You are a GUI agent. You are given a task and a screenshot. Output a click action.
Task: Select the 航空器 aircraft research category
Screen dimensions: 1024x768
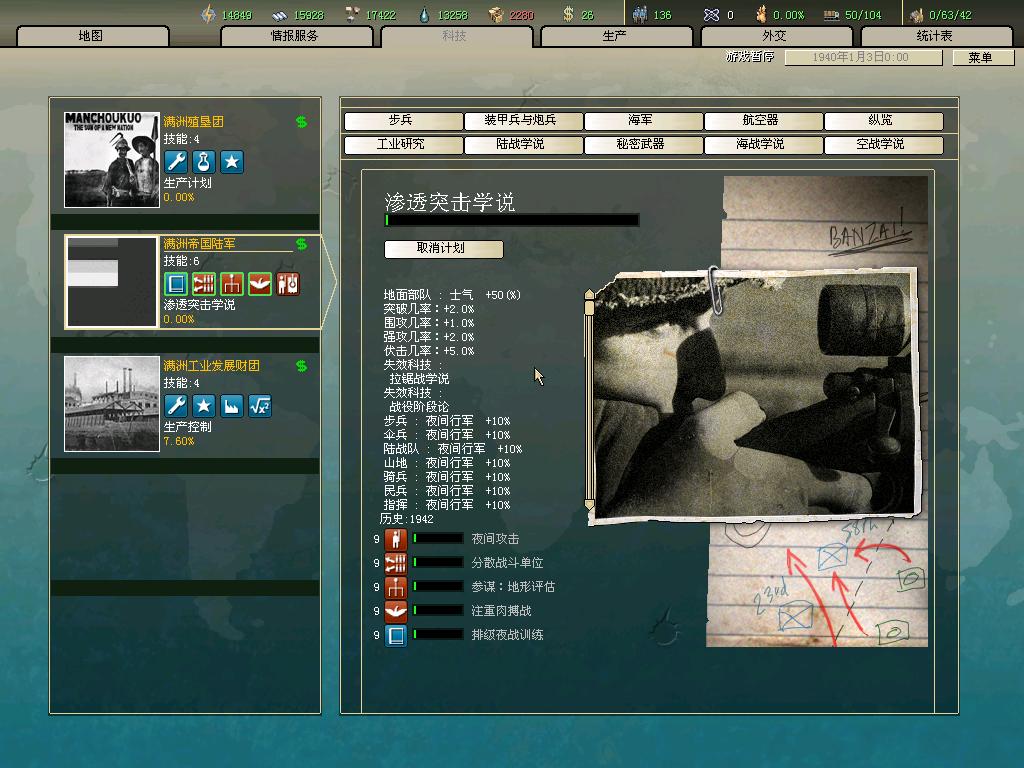763,121
